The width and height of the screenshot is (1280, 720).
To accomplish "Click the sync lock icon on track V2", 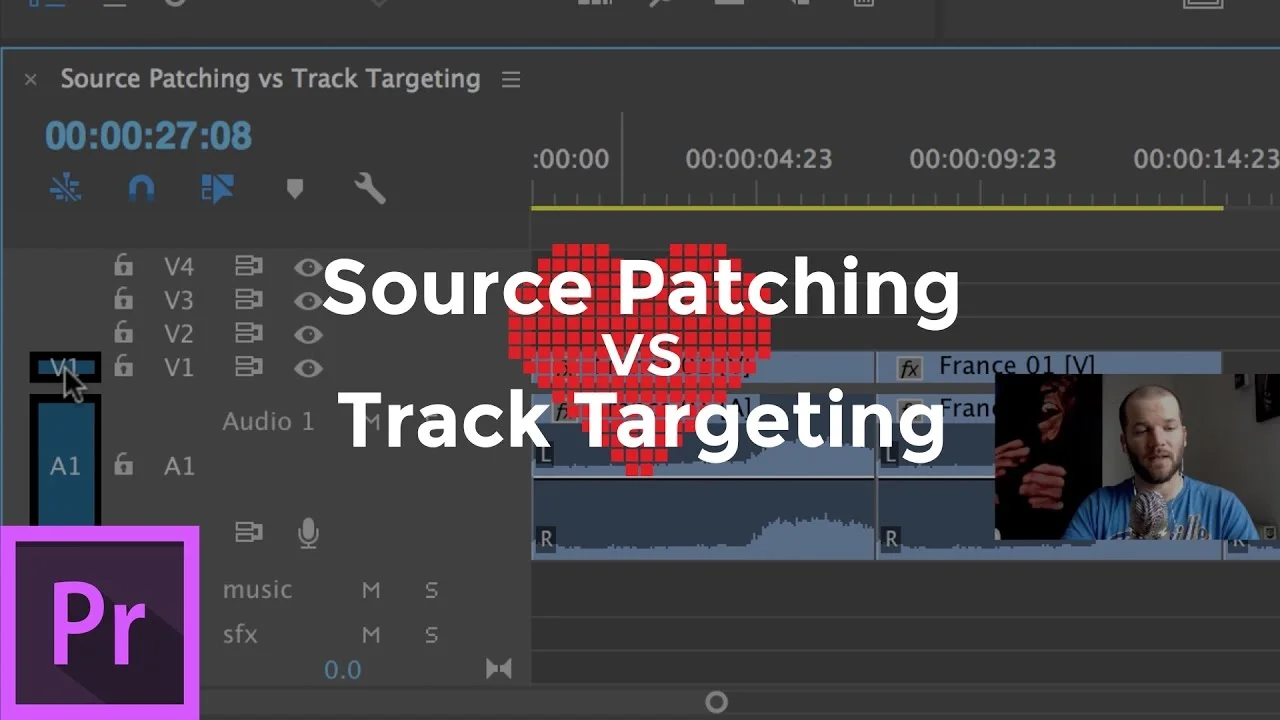I will [x=248, y=334].
